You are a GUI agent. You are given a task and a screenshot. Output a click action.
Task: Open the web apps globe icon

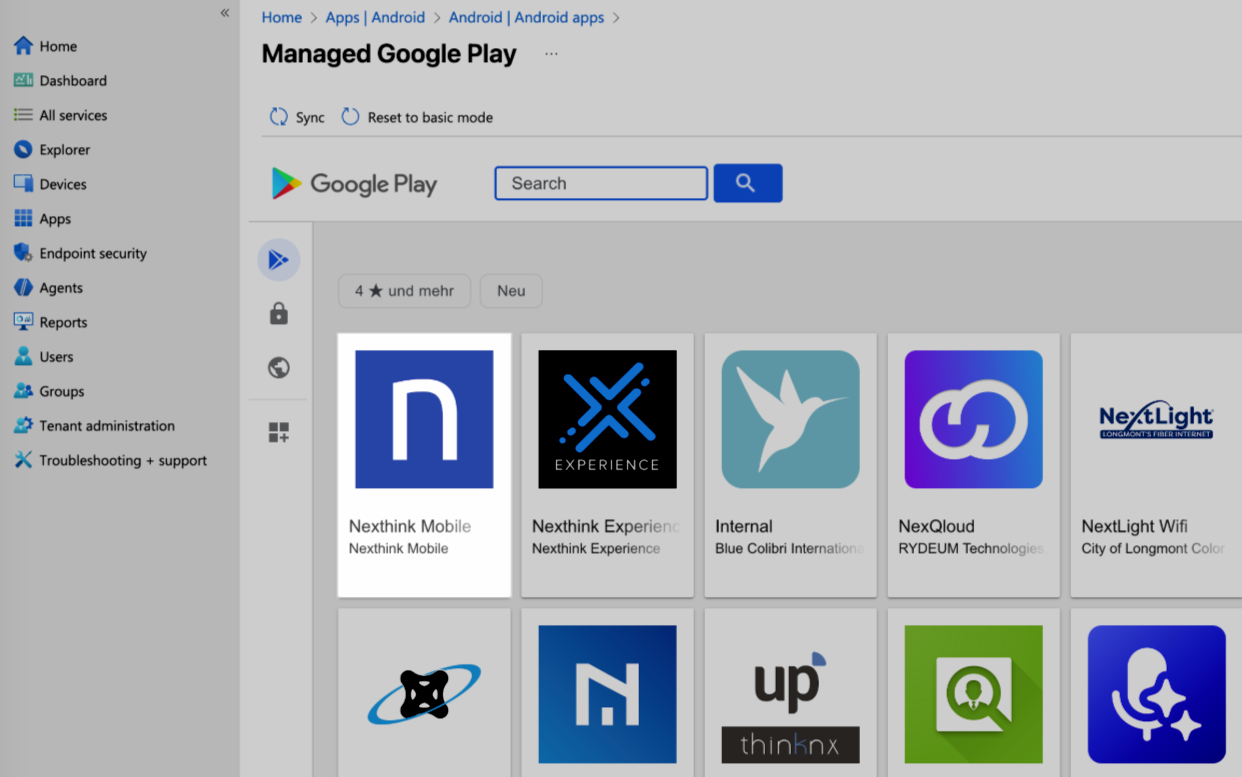click(279, 368)
